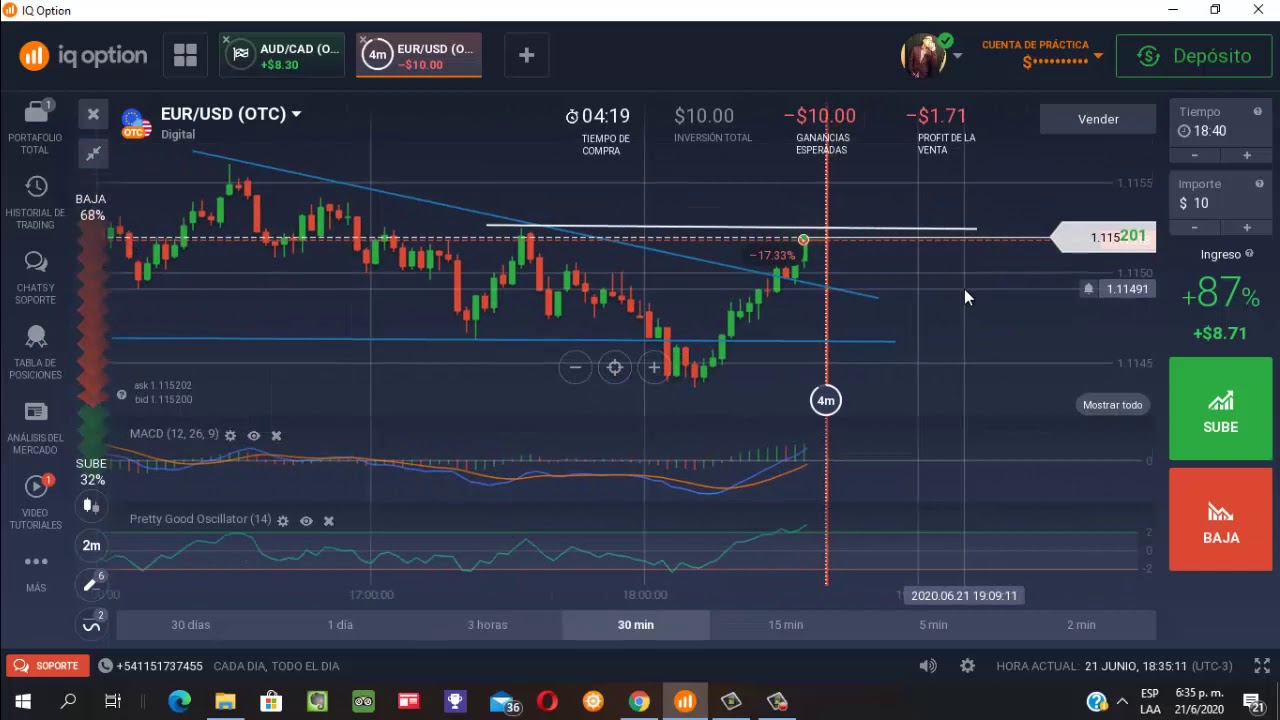Click the Soporte button
The image size is (1280, 720).
pos(46,666)
